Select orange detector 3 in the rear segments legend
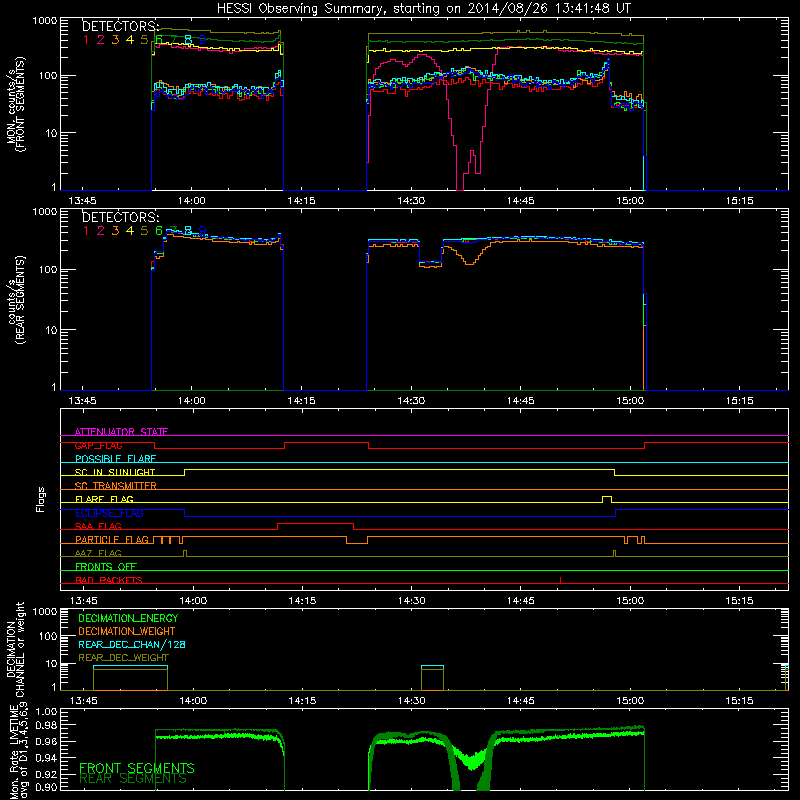 click(x=115, y=231)
